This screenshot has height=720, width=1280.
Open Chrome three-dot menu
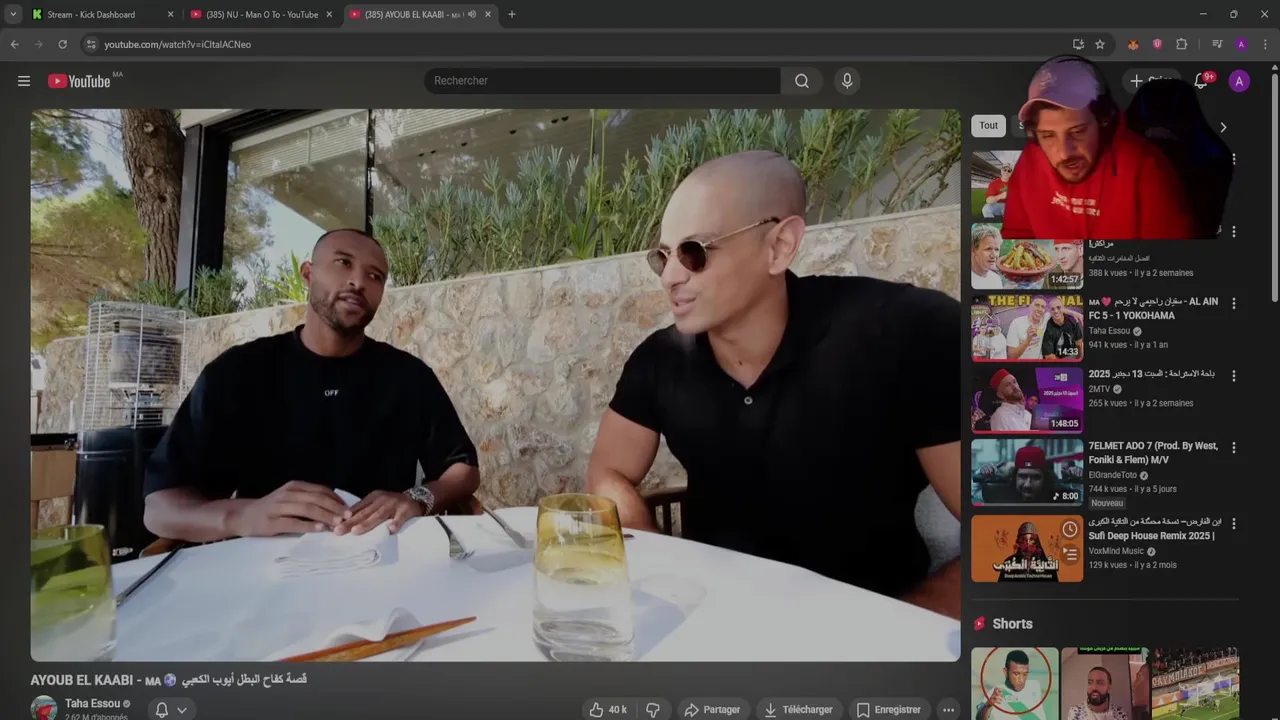1265,44
